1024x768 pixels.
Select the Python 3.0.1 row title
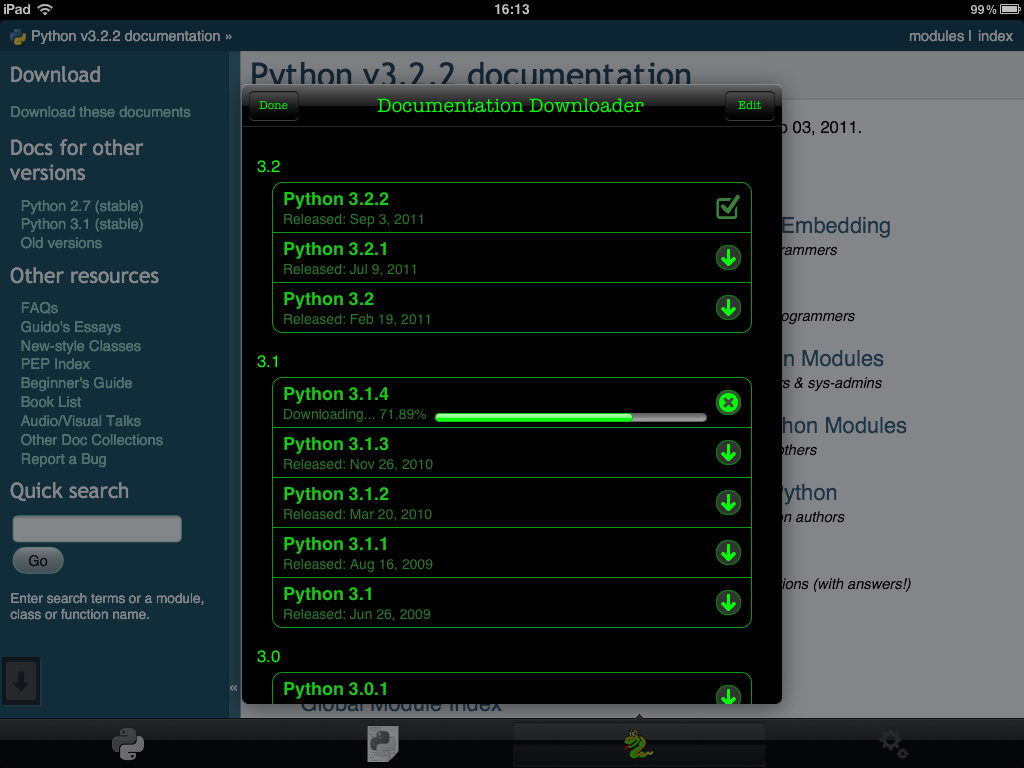(x=335, y=689)
